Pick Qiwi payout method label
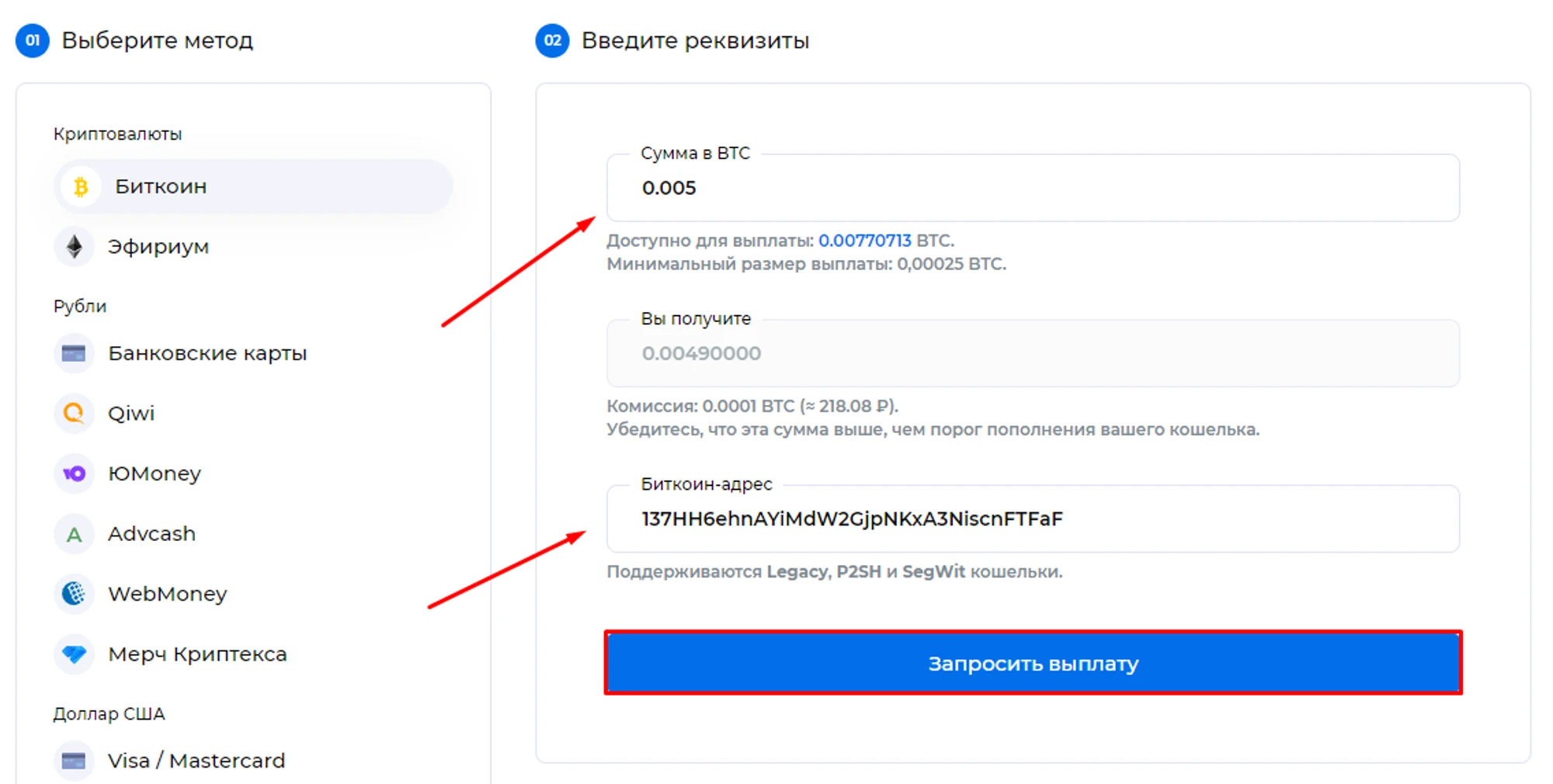The width and height of the screenshot is (1553, 784). (x=131, y=414)
